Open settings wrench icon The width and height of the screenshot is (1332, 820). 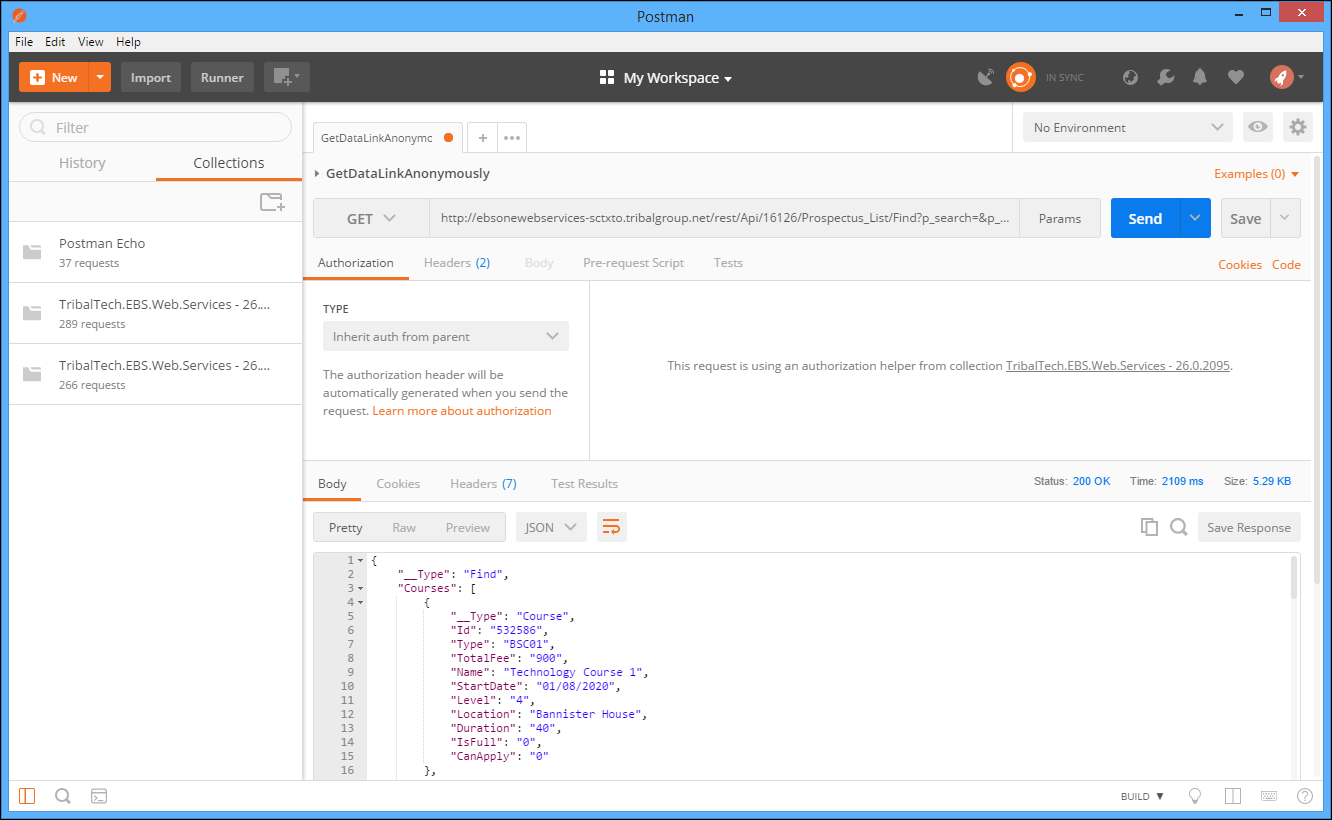tap(1165, 77)
